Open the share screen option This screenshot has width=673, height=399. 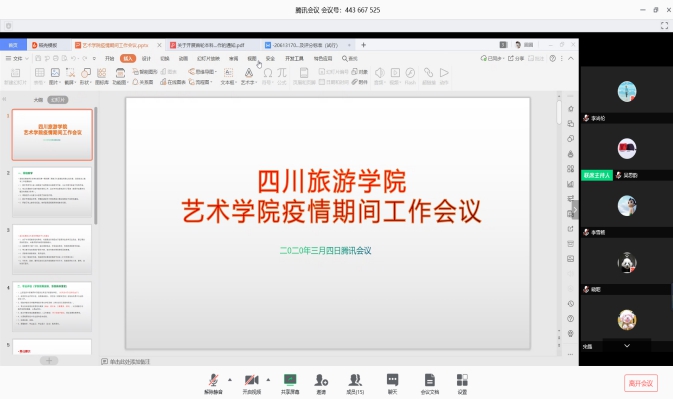(290, 384)
